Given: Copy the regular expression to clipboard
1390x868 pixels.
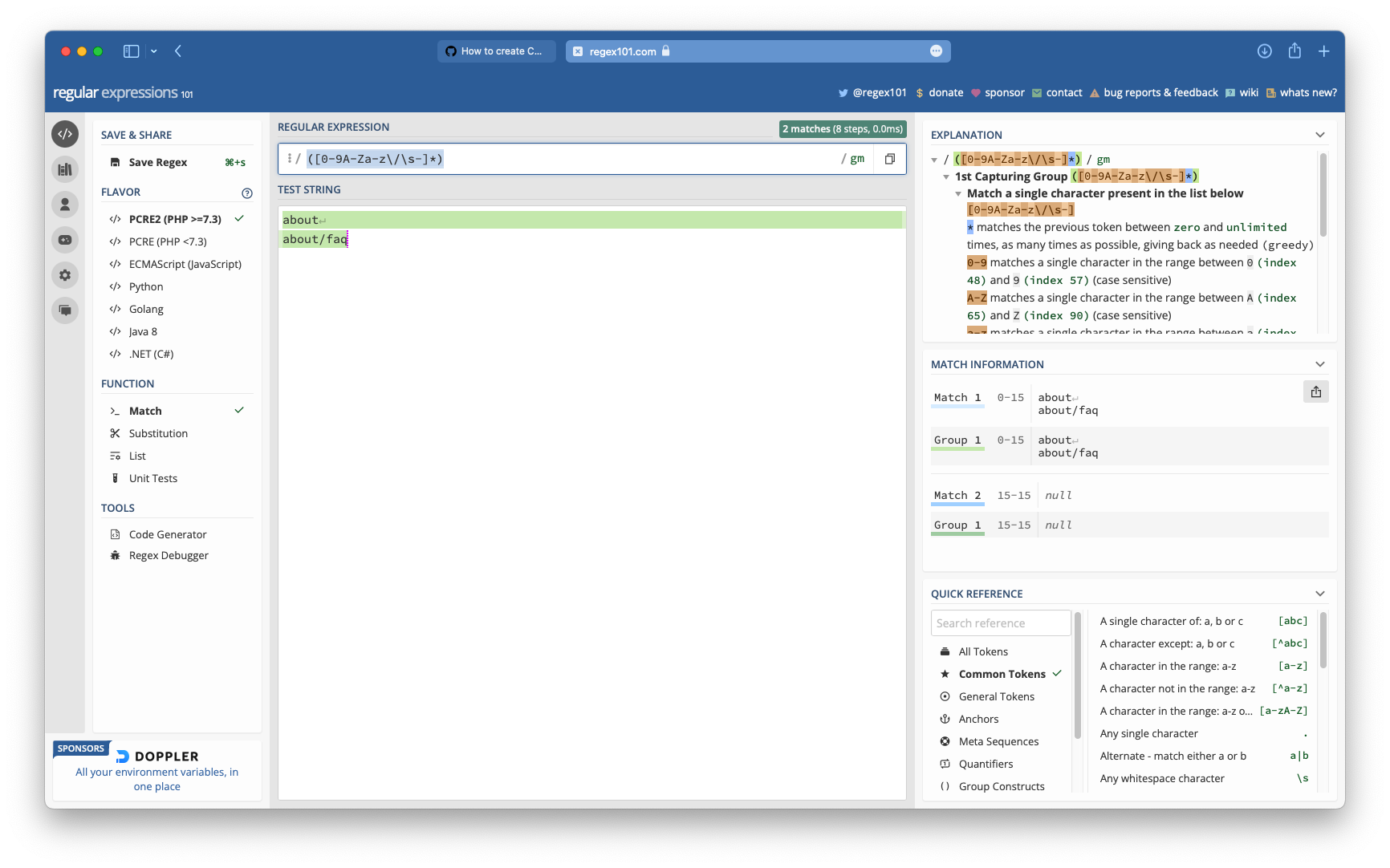Looking at the screenshot, I should 889,158.
